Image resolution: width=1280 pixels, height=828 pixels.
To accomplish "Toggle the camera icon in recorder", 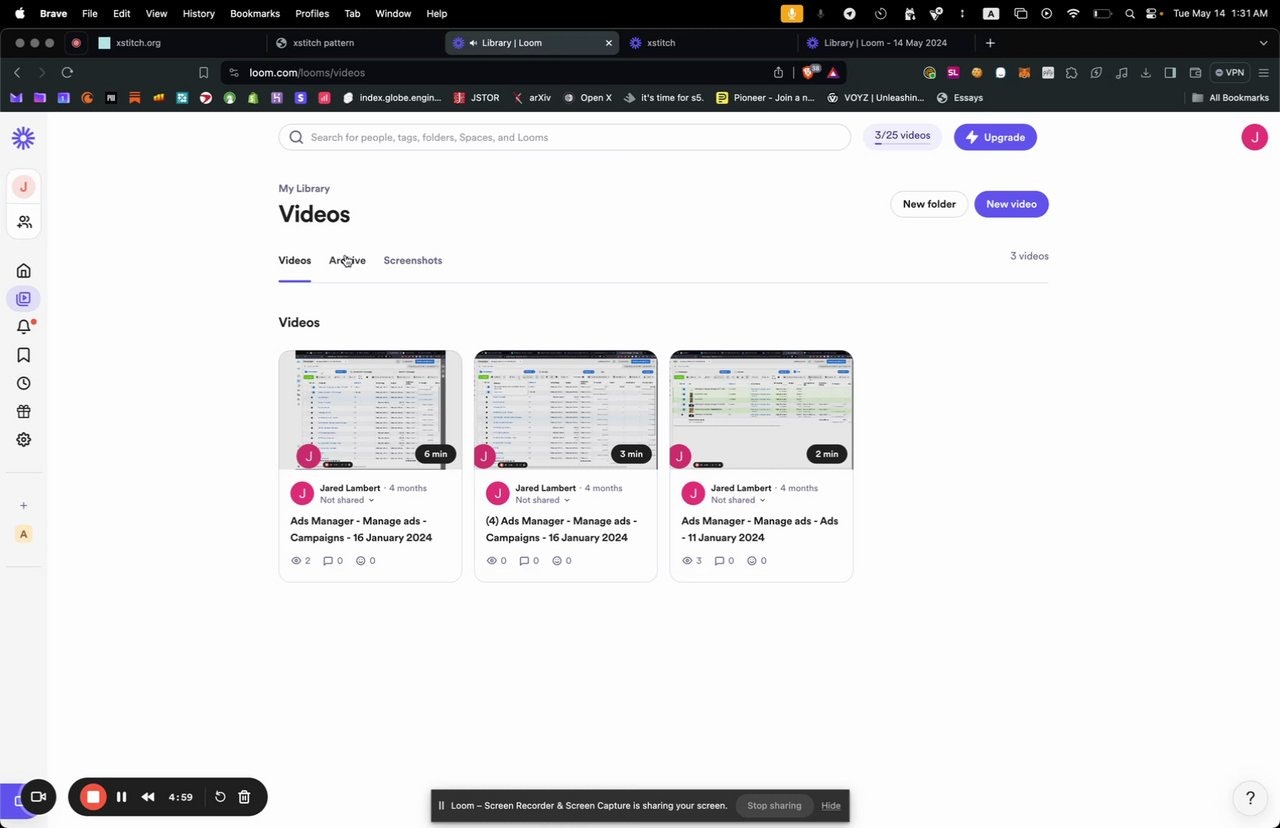I will pos(38,797).
